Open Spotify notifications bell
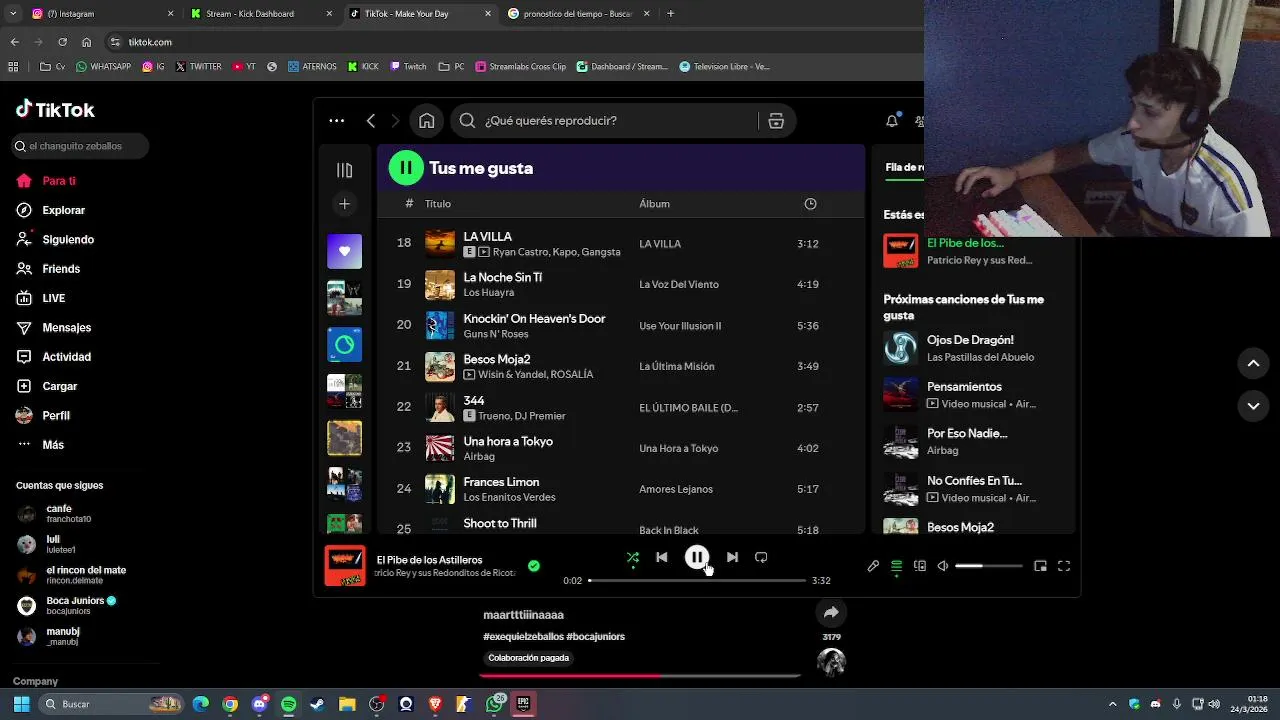1280x720 pixels. (x=892, y=121)
